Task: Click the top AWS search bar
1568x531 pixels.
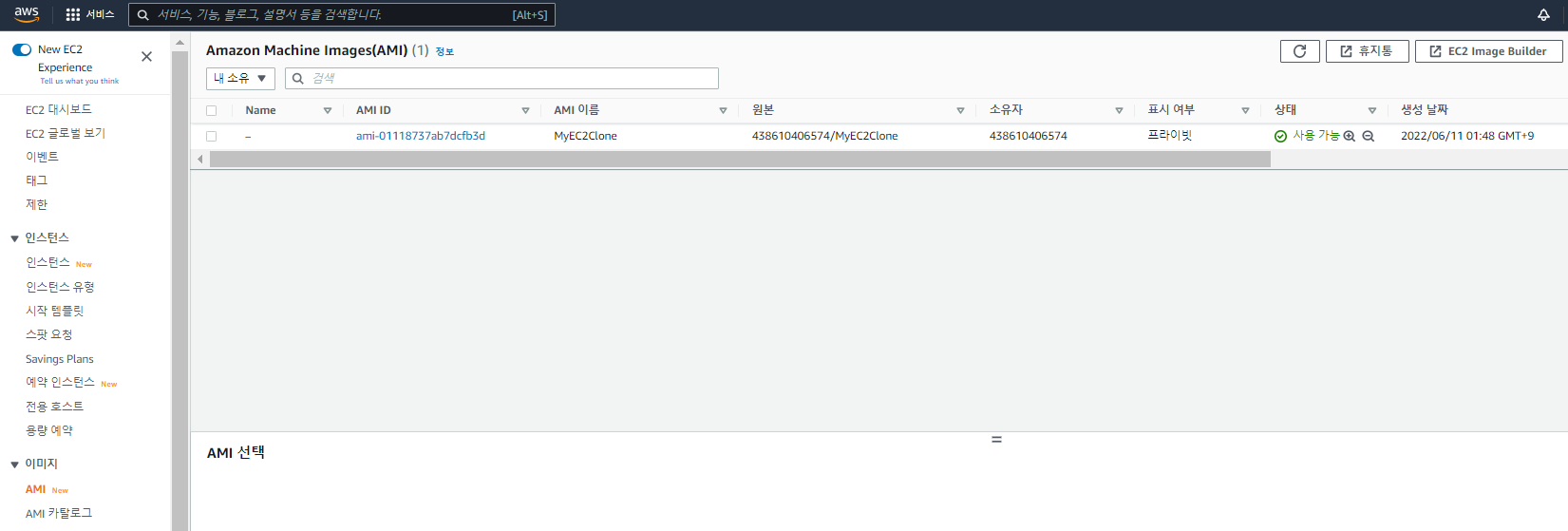Action: pos(342,14)
